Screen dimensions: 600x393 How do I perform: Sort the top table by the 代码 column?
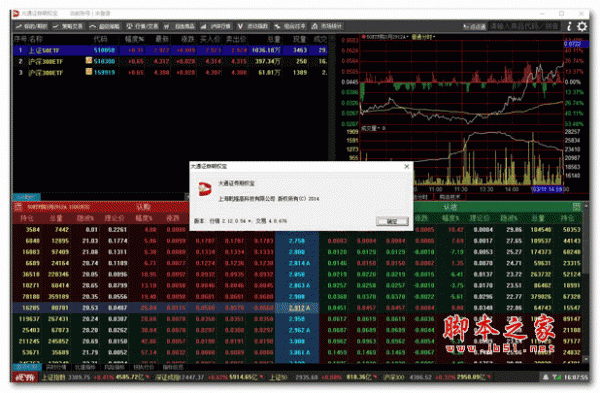pos(100,39)
